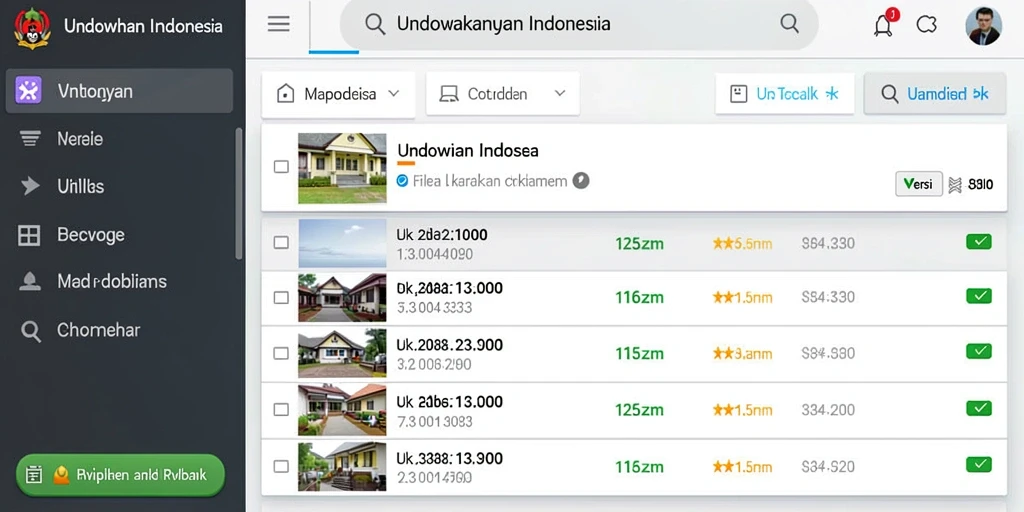Click the icon inside Un Tcealk button
The image size is (1024, 512).
tap(739, 94)
